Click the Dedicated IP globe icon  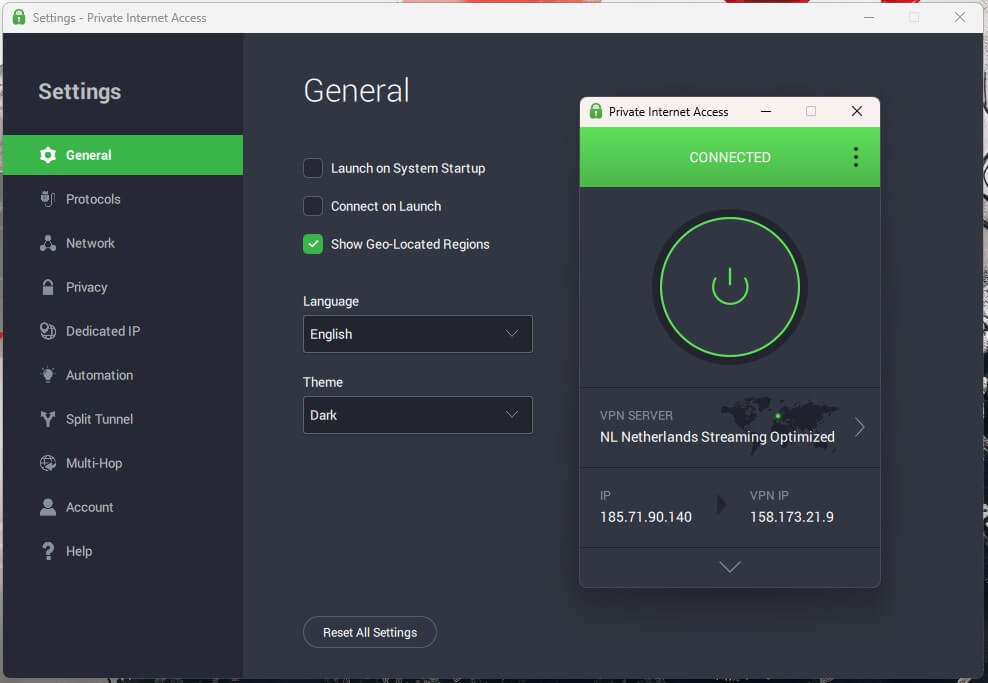[x=48, y=331]
